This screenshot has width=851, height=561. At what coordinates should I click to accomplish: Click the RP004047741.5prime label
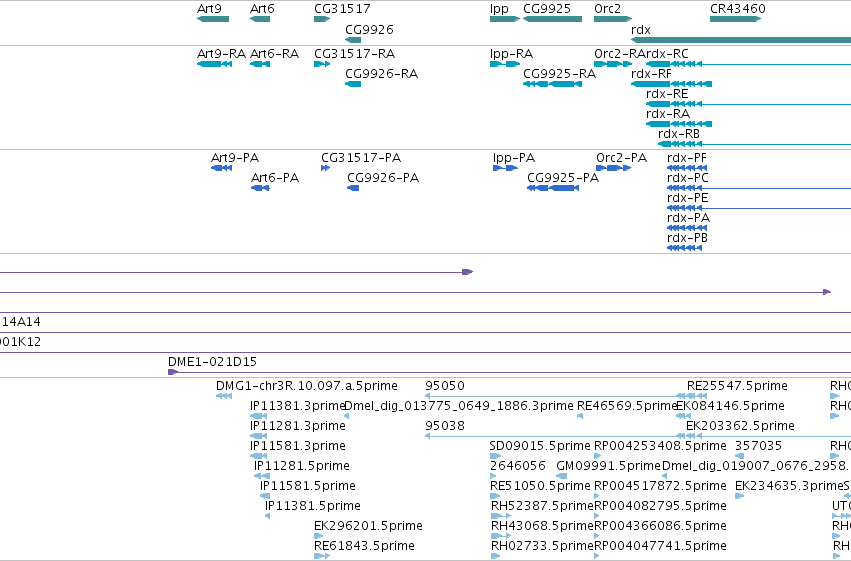coord(661,546)
